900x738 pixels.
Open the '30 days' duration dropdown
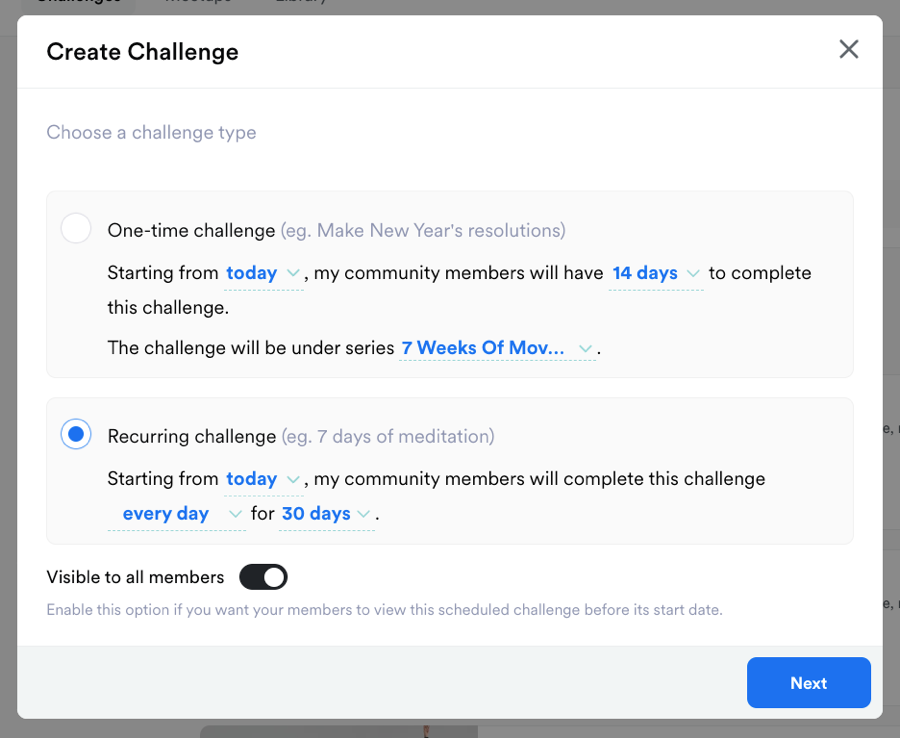tap(326, 514)
